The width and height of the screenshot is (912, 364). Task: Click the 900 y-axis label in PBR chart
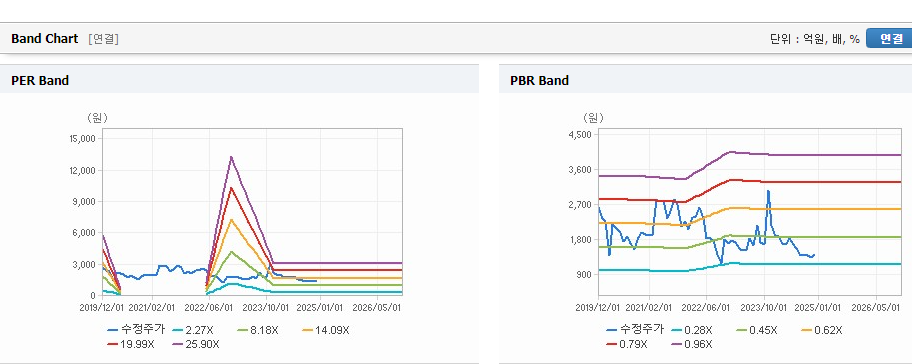(x=585, y=274)
